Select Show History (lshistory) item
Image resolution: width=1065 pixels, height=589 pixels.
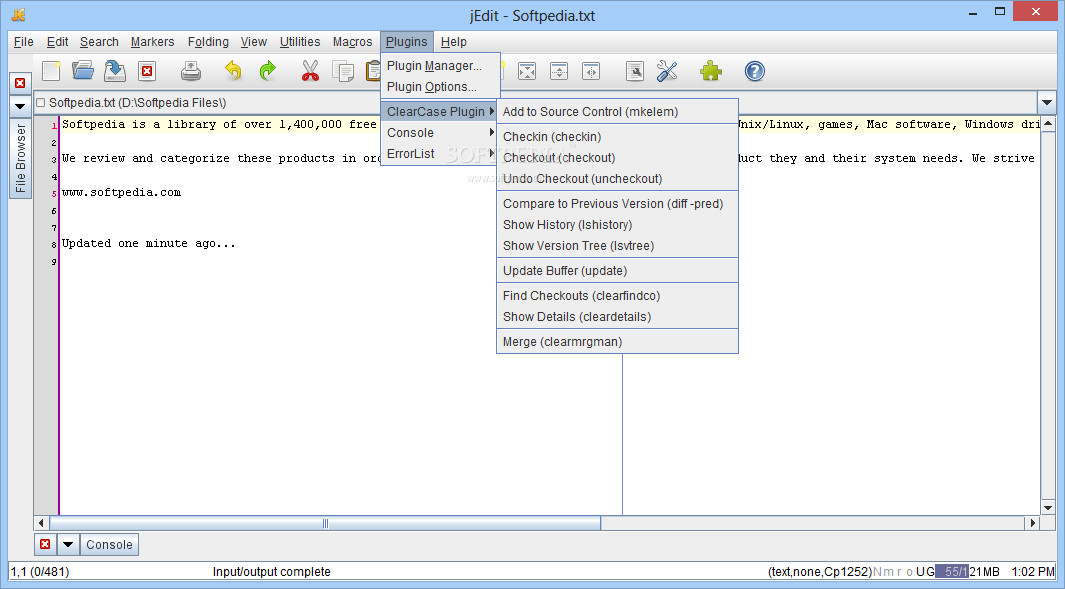pos(617,225)
